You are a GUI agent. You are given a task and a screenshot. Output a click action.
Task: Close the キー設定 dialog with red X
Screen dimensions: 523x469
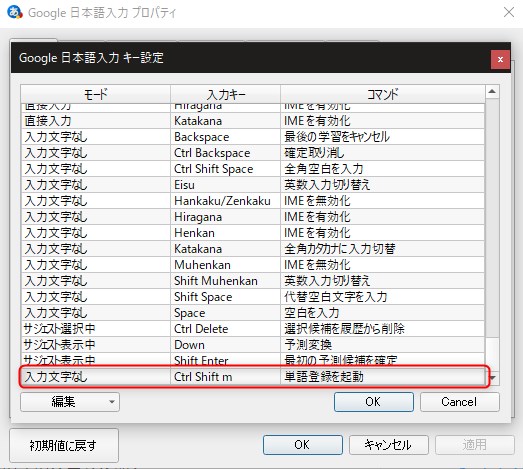pos(500,60)
